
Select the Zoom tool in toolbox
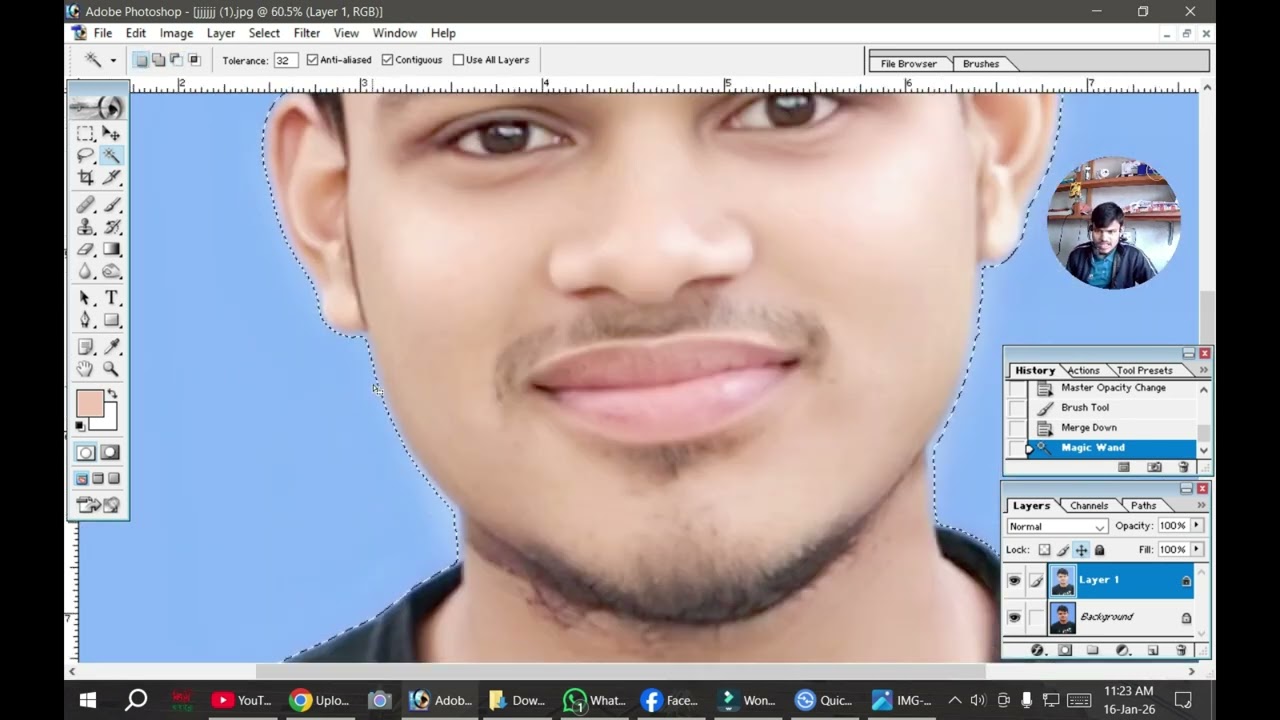click(x=111, y=369)
